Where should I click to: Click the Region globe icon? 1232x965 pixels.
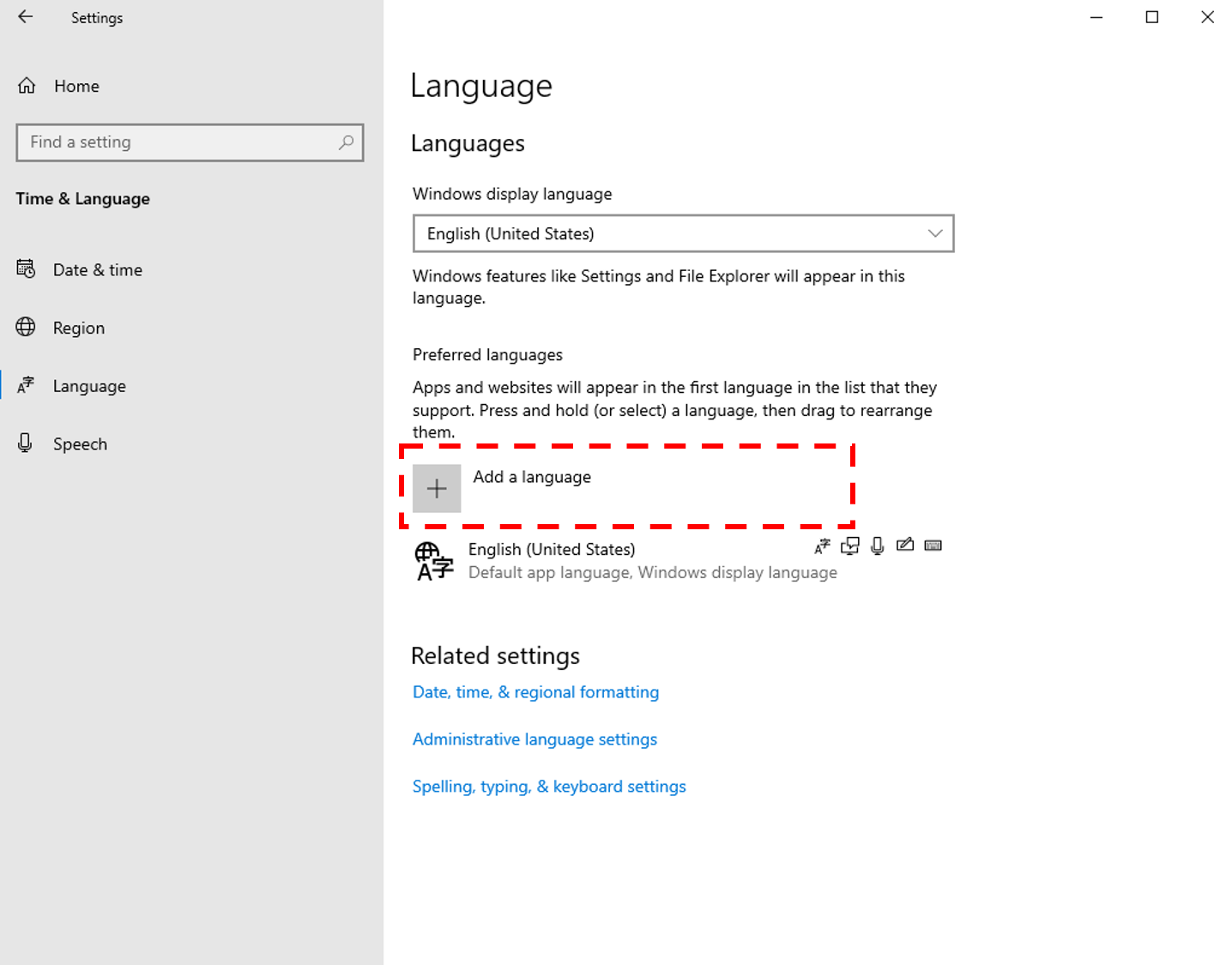click(x=26, y=327)
